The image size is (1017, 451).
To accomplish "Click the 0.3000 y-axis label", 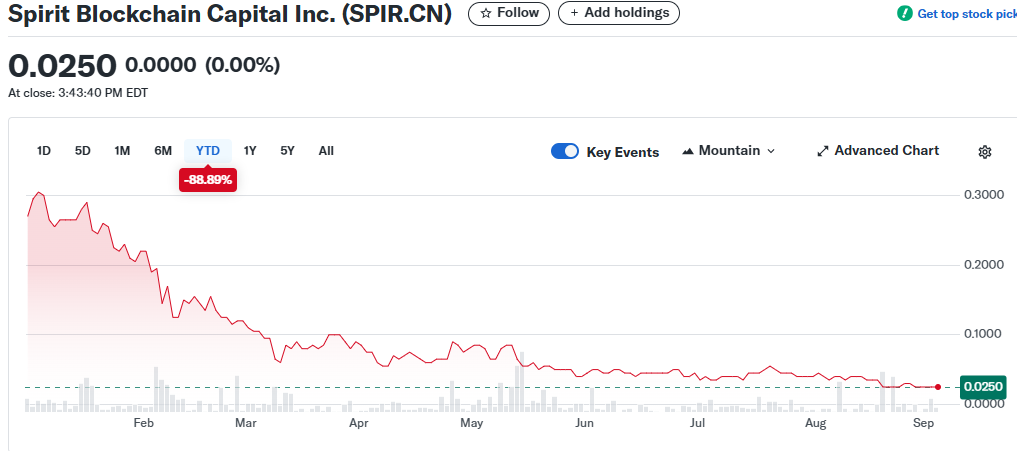I will (x=986, y=195).
